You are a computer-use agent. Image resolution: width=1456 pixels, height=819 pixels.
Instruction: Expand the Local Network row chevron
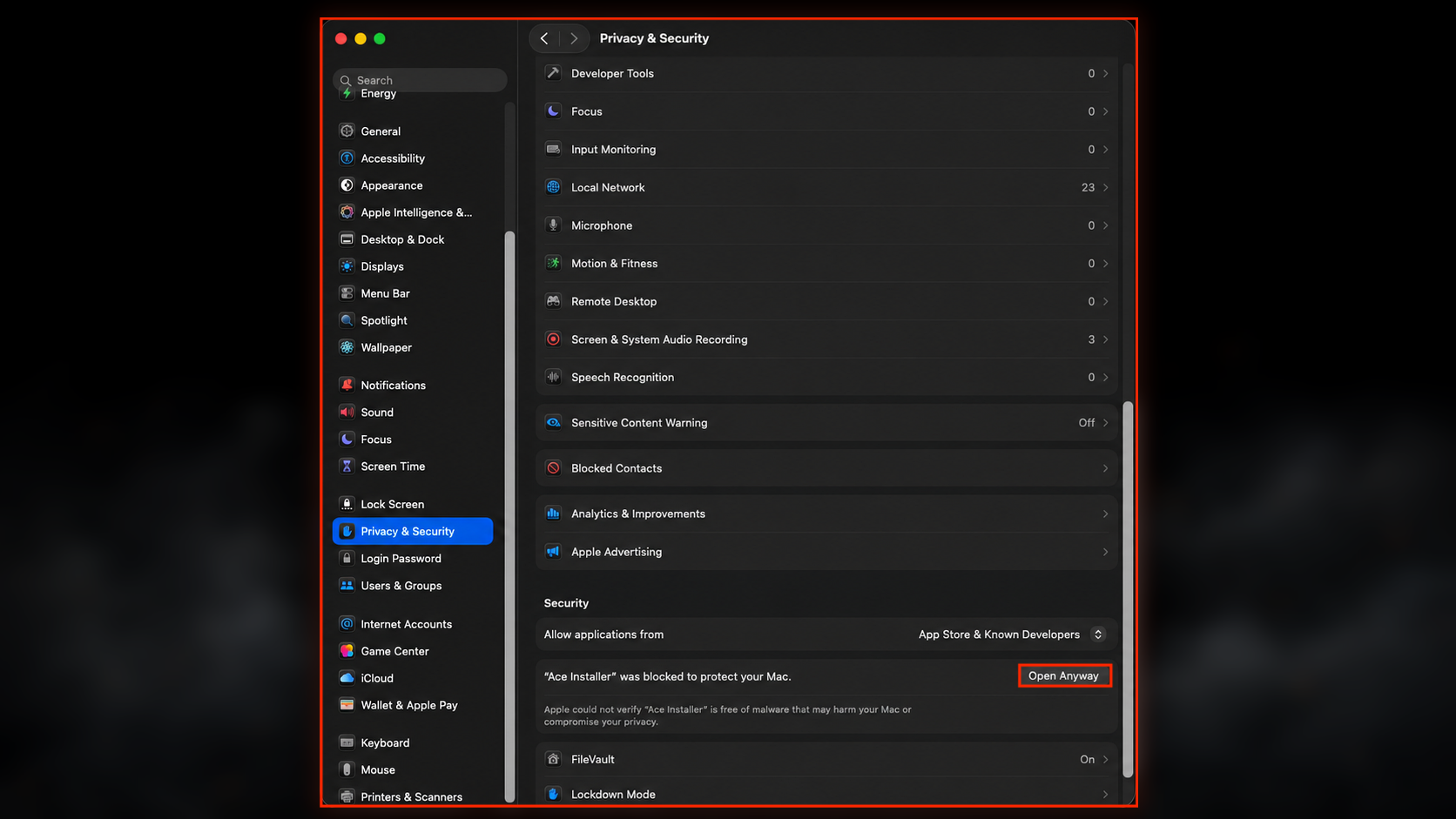pos(1106,187)
